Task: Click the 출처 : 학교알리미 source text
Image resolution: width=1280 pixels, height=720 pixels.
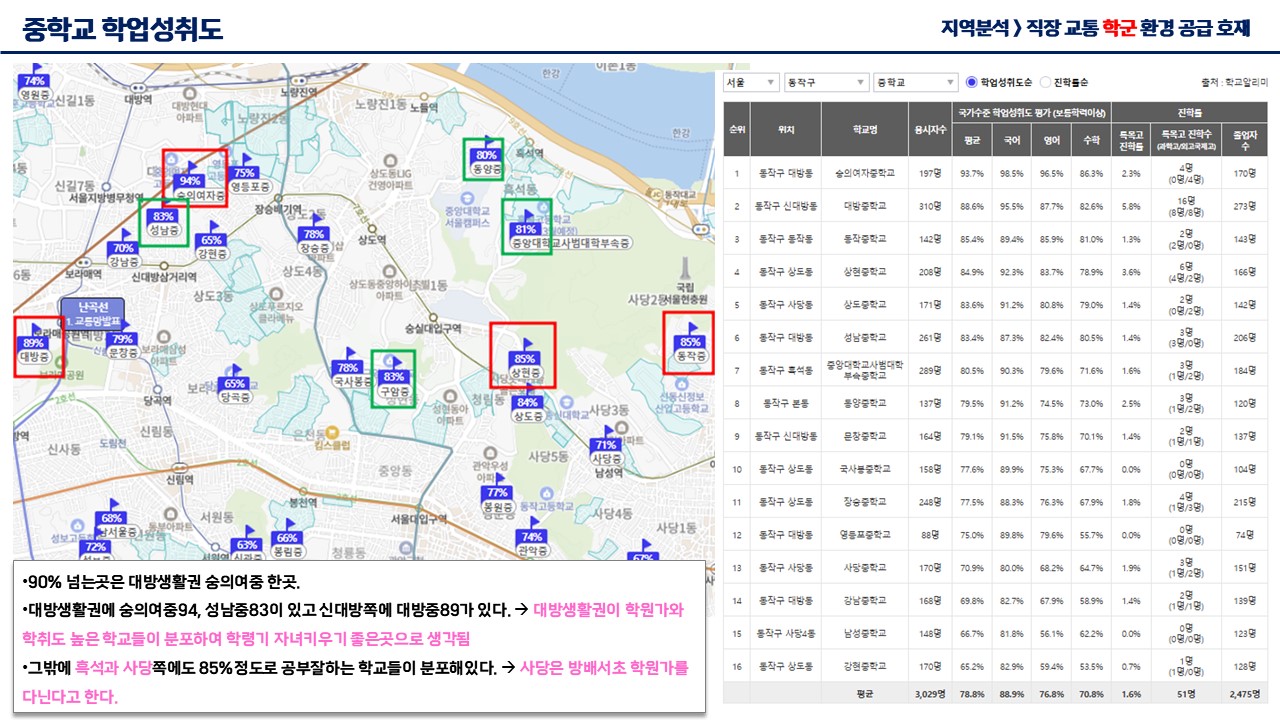Action: (x=1234, y=82)
